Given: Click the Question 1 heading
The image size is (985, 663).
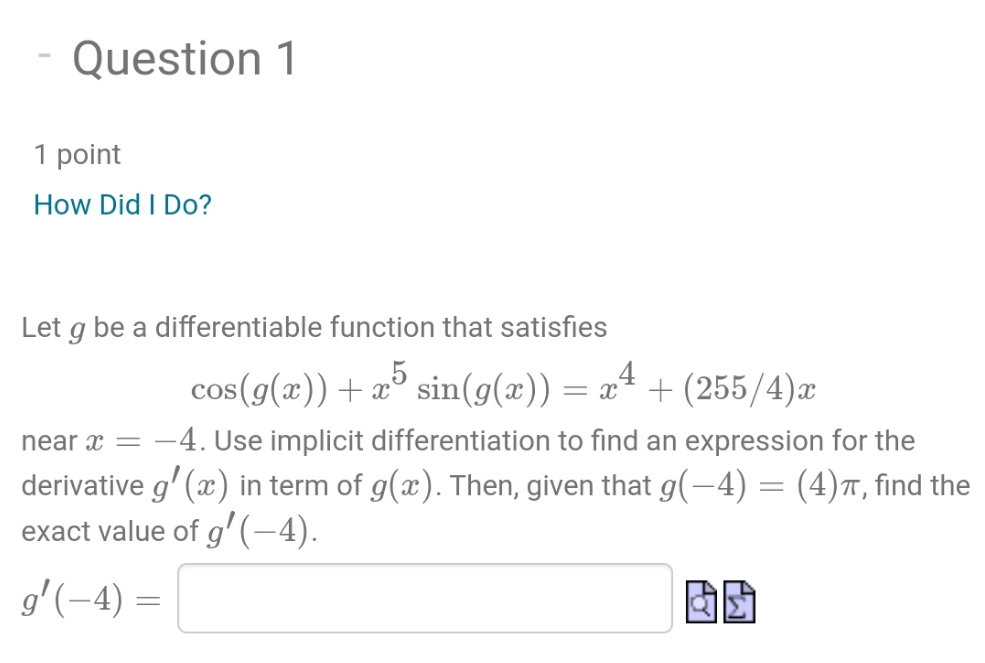Looking at the screenshot, I should pos(184,58).
